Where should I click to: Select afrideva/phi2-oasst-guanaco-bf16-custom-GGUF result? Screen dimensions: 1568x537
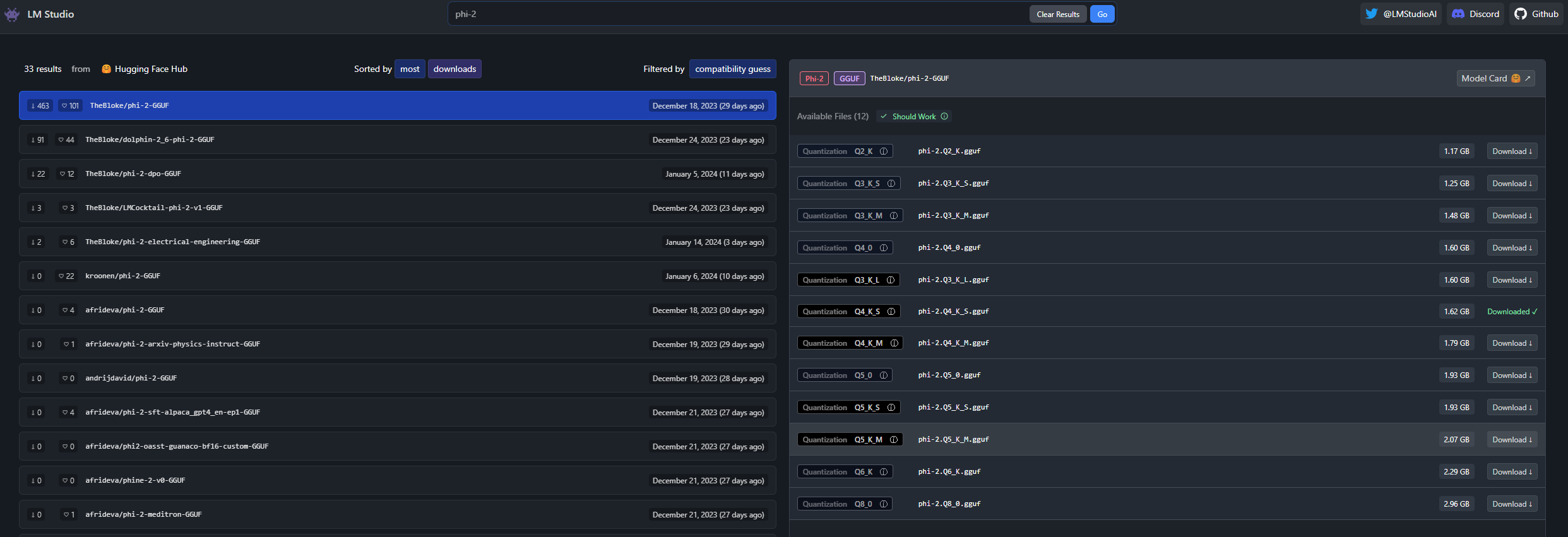tap(397, 446)
